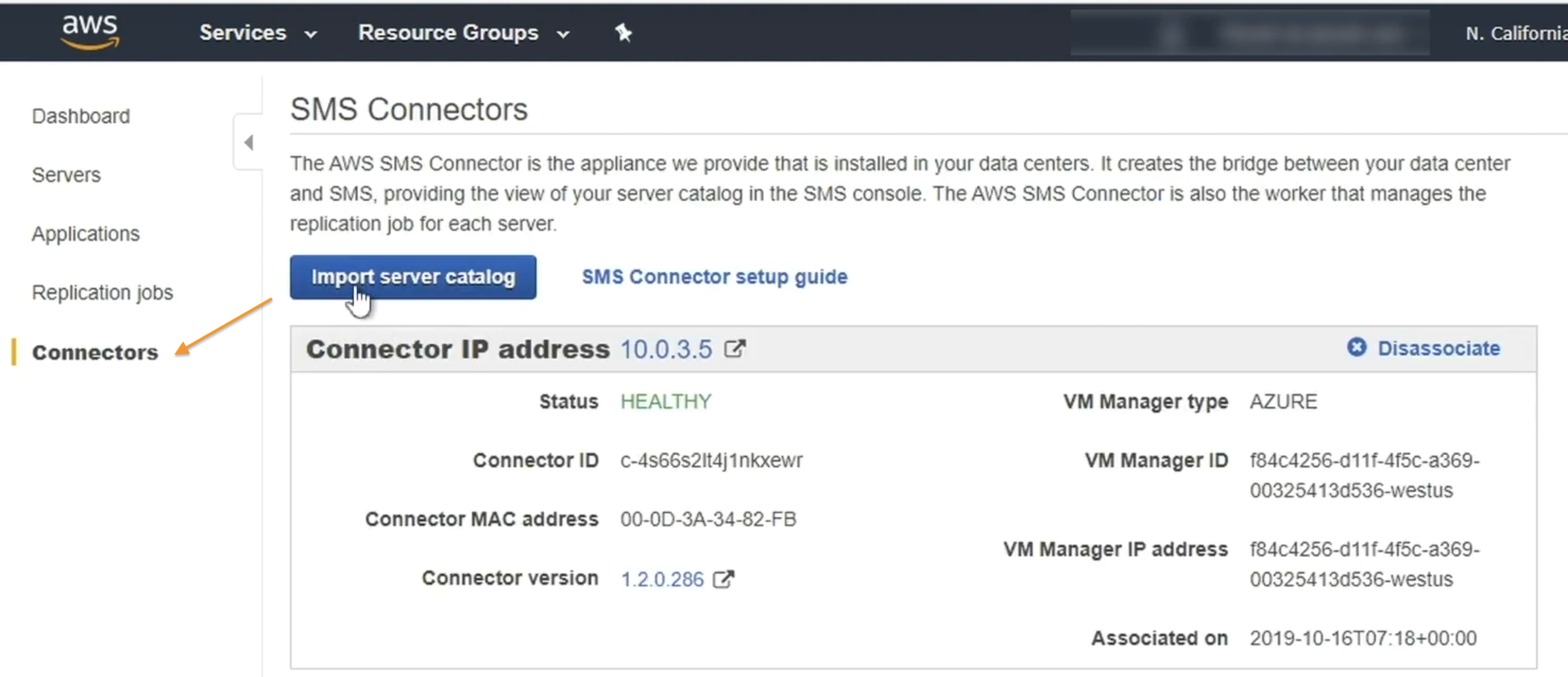Collapse the sidebar with the arrow
The width and height of the screenshot is (1568, 677).
tap(249, 142)
